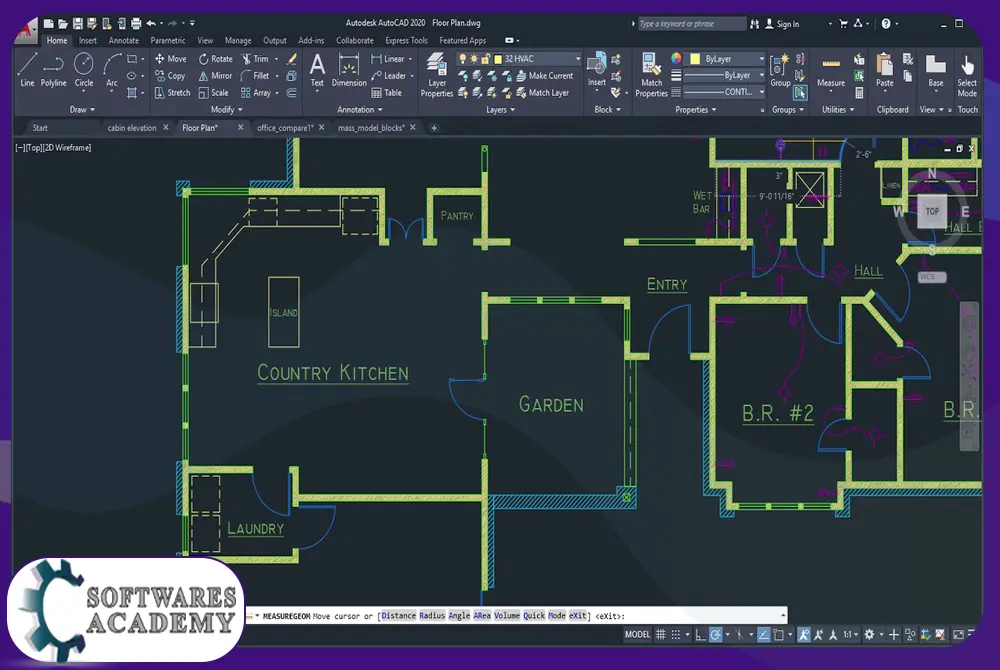Click the Array command
This screenshot has height=670, width=1000.
coord(256,93)
